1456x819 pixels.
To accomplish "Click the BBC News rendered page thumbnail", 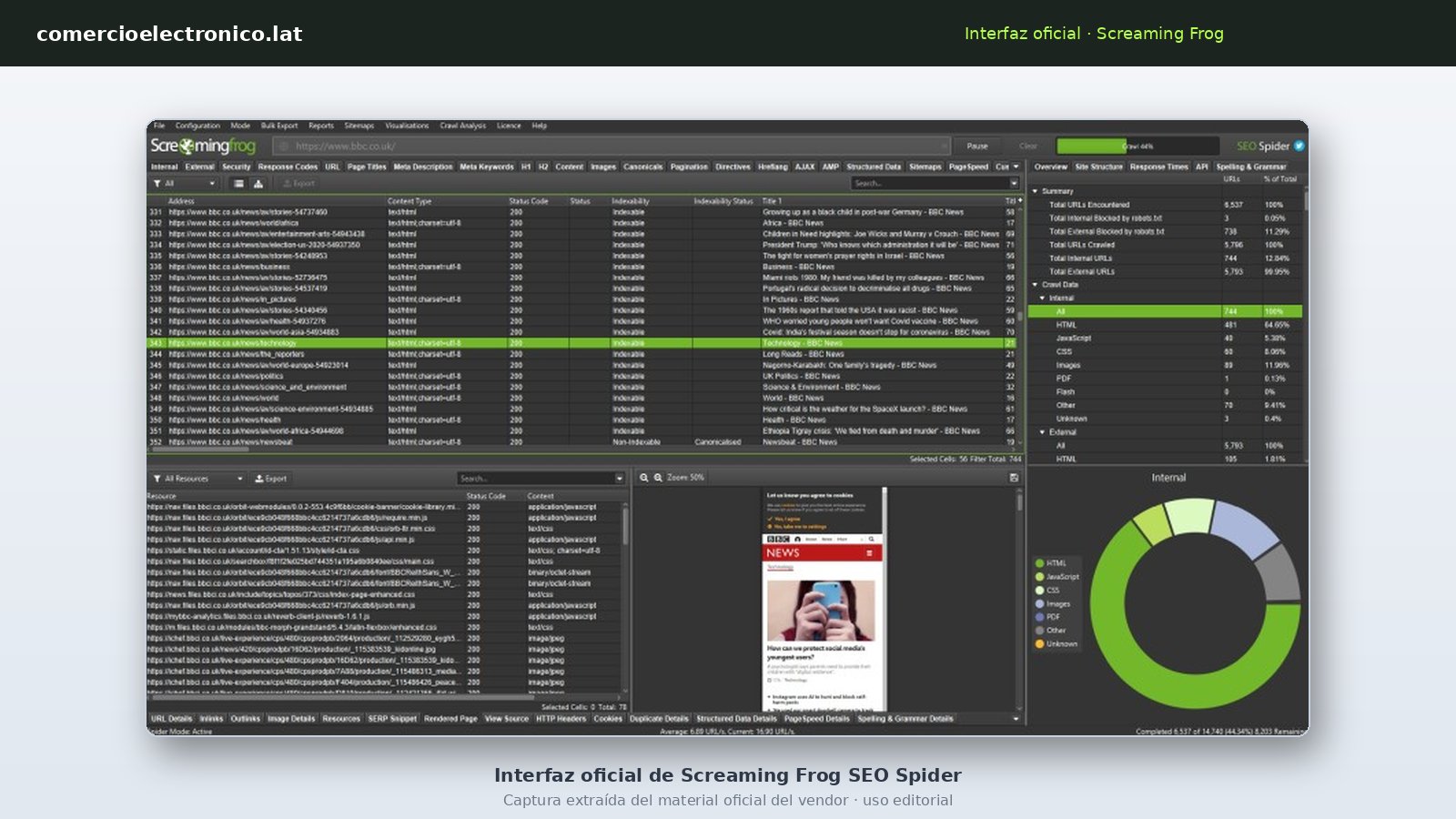I will point(824,600).
